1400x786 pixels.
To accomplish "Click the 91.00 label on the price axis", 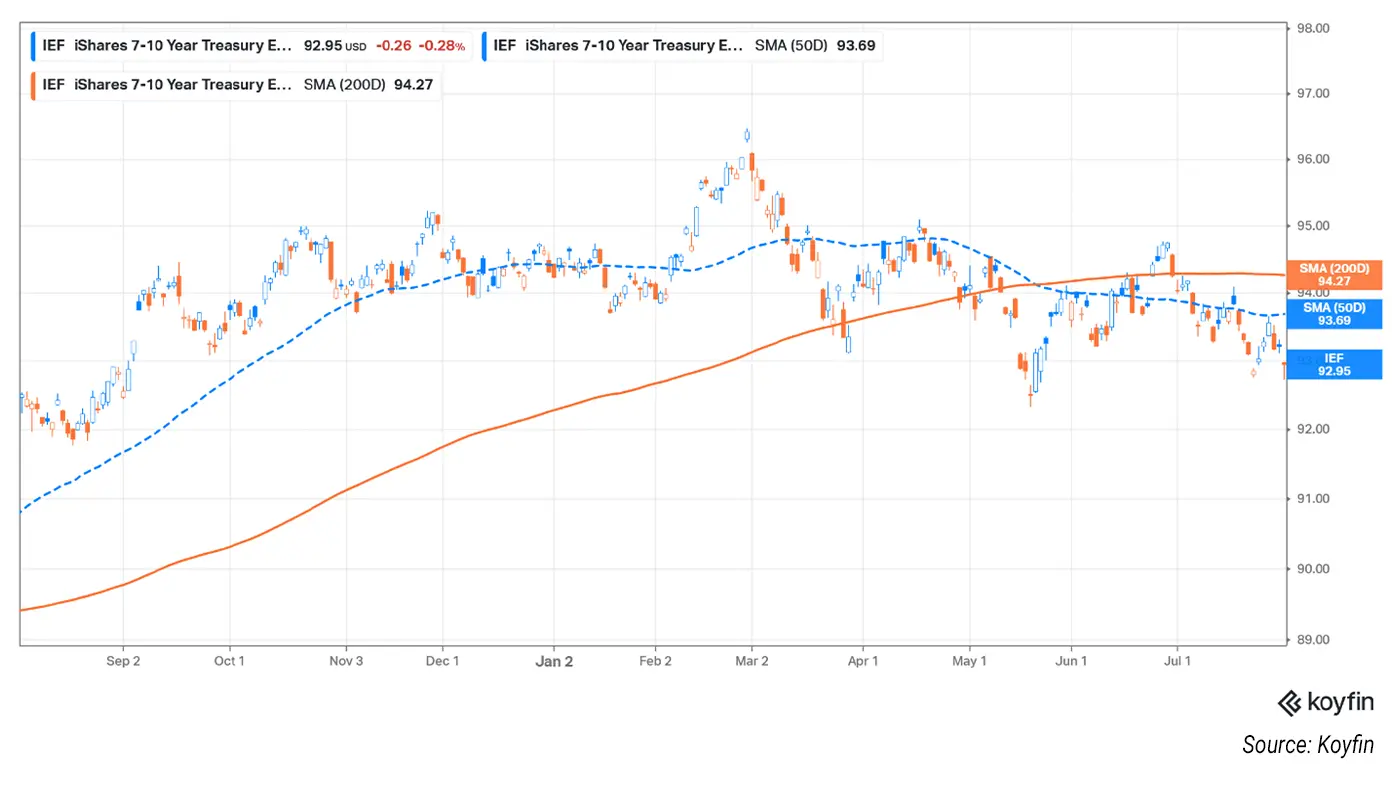I will pos(1311,498).
